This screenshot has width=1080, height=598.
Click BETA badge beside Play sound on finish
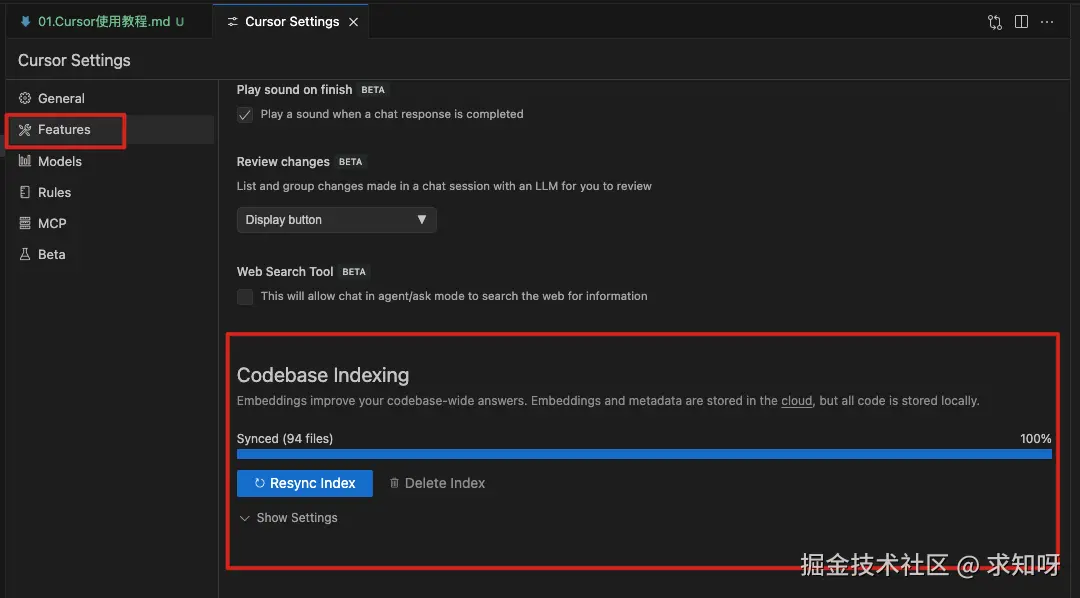click(373, 90)
